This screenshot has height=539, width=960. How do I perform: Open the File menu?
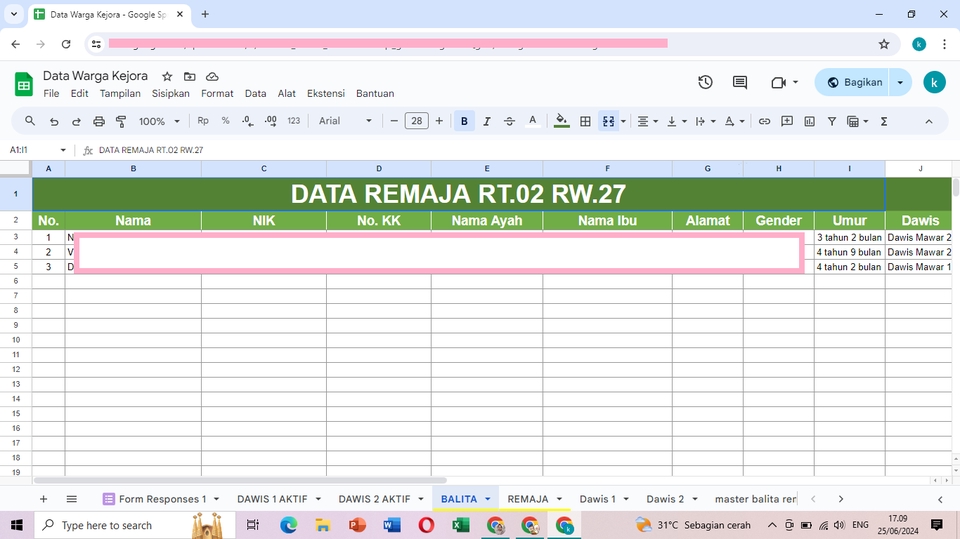[x=51, y=94]
